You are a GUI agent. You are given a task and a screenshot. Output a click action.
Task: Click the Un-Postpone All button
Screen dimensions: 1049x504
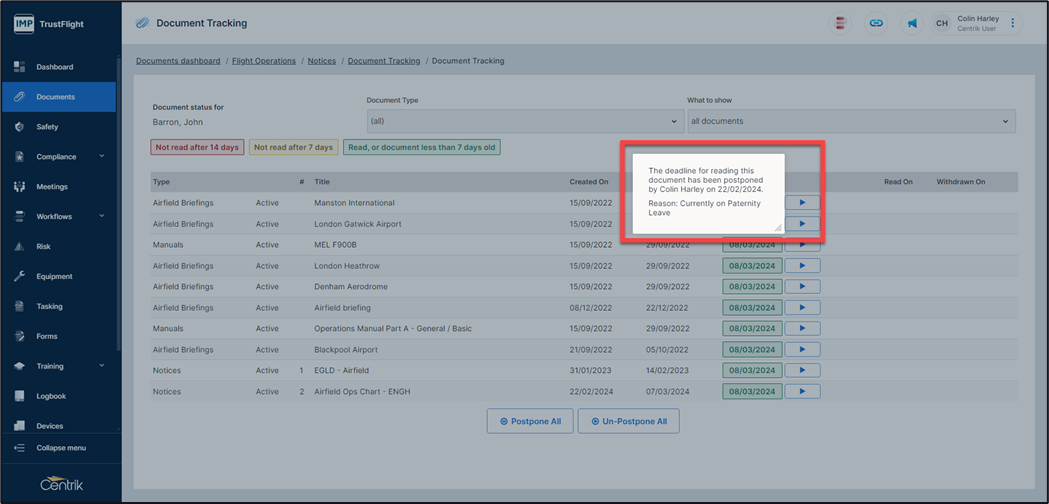click(628, 421)
